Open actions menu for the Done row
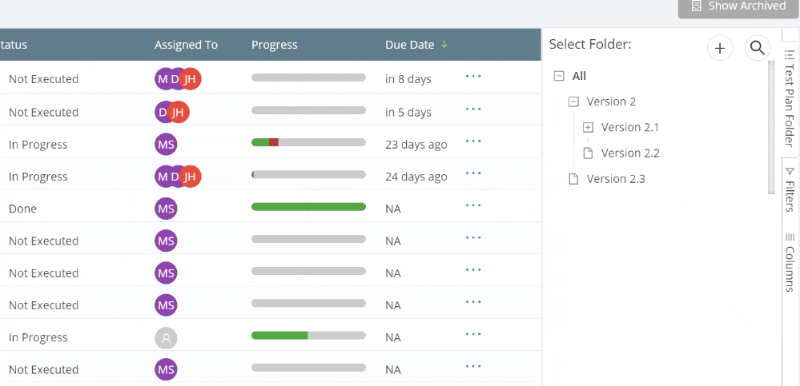800x386 pixels. [473, 205]
